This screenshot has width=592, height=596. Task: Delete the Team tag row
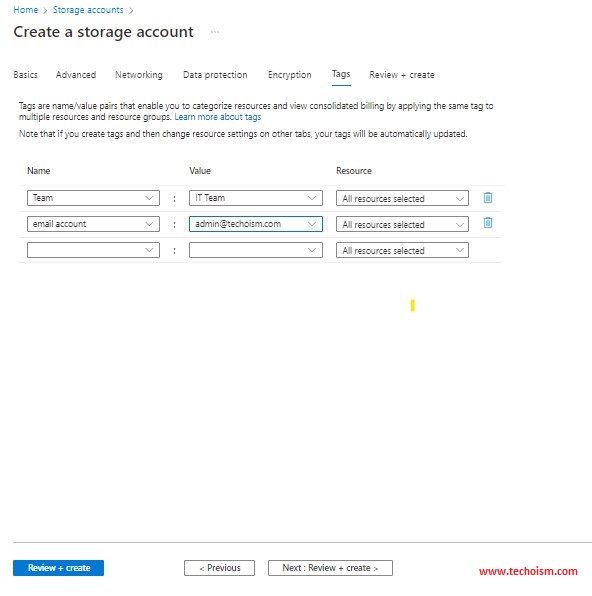pos(488,198)
